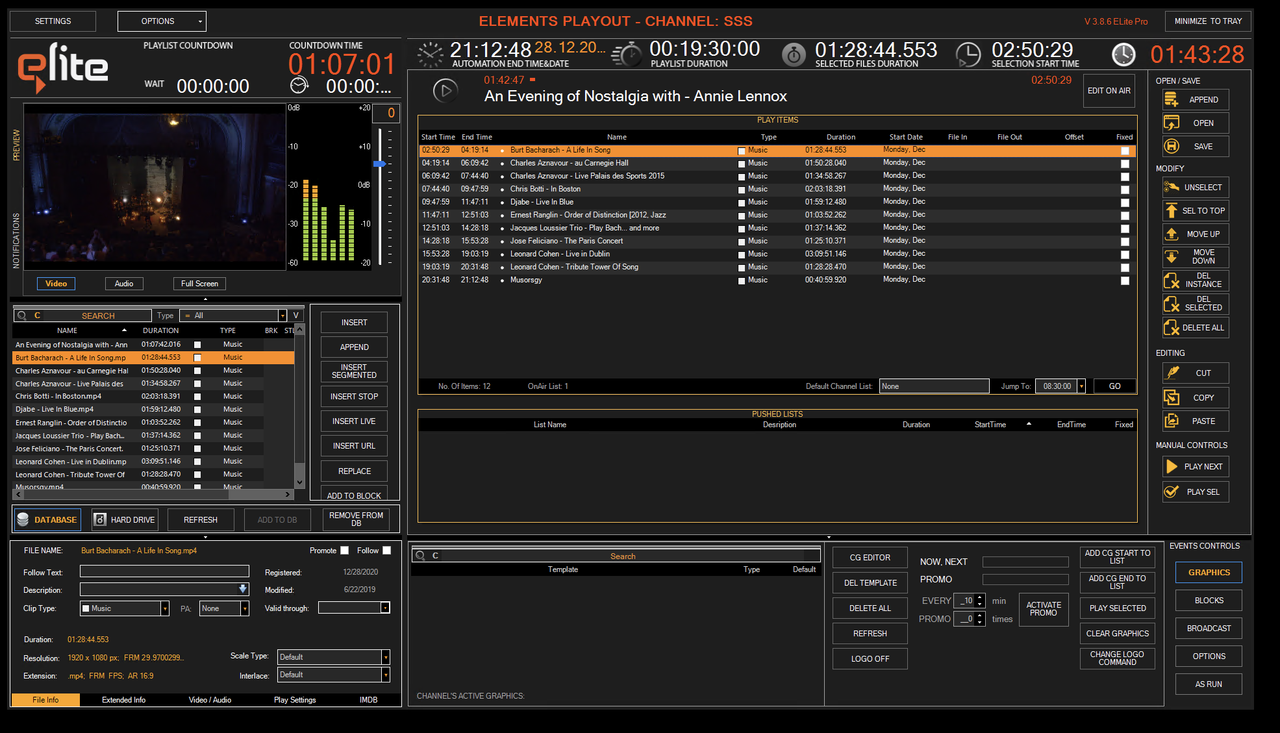This screenshot has height=733, width=1280.
Task: Click the Database stack icon
Action: (23, 519)
